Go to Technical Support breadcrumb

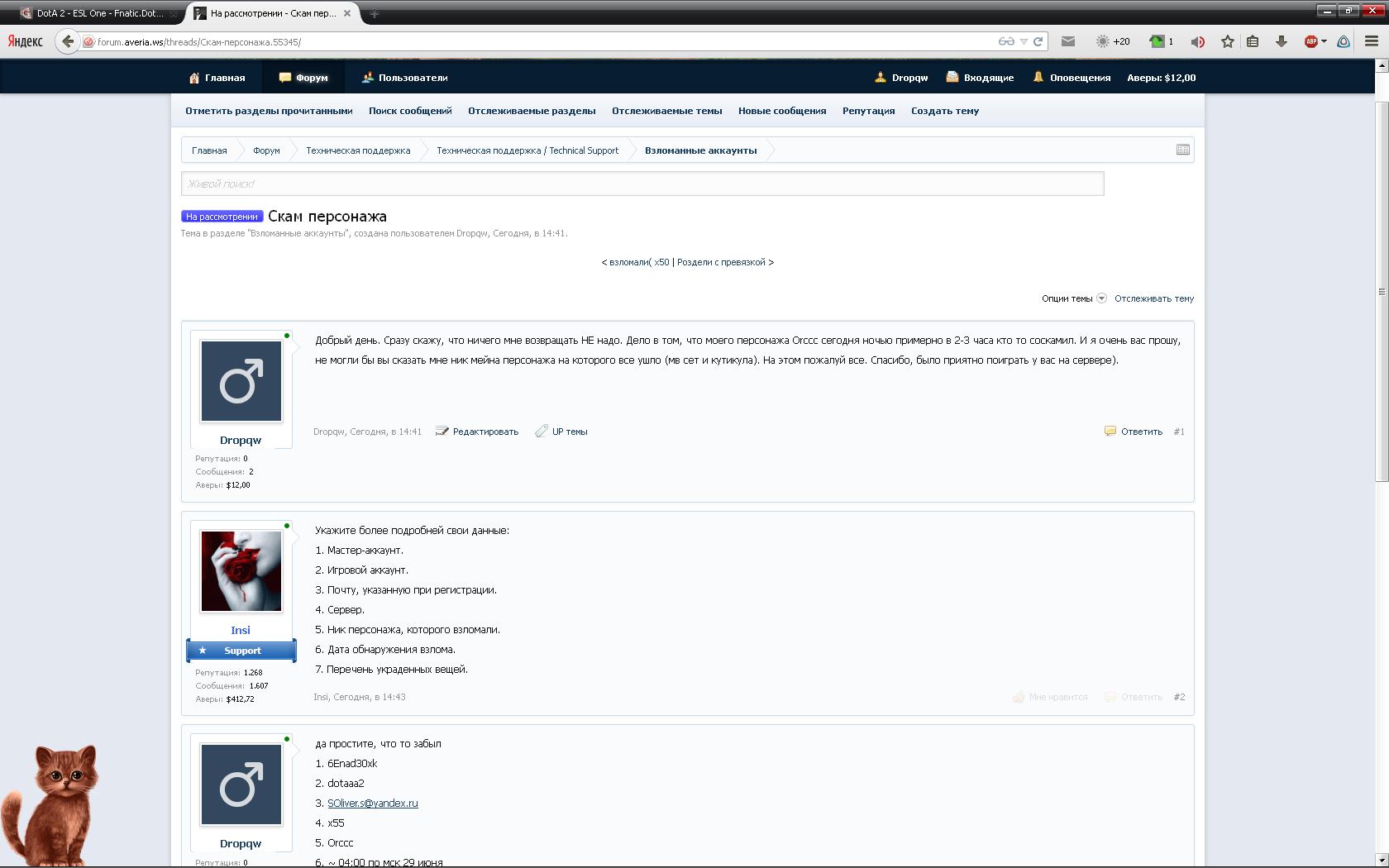tap(527, 150)
